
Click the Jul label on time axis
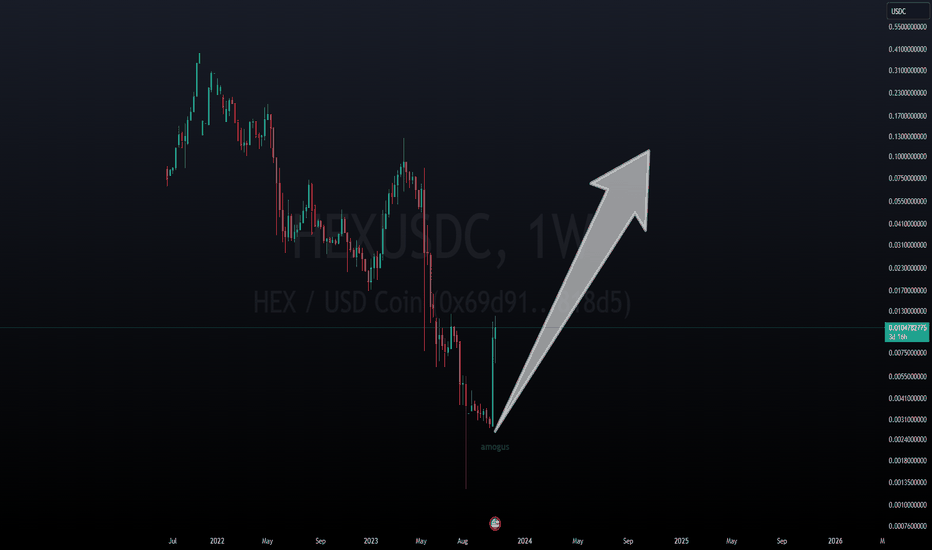pos(172,541)
